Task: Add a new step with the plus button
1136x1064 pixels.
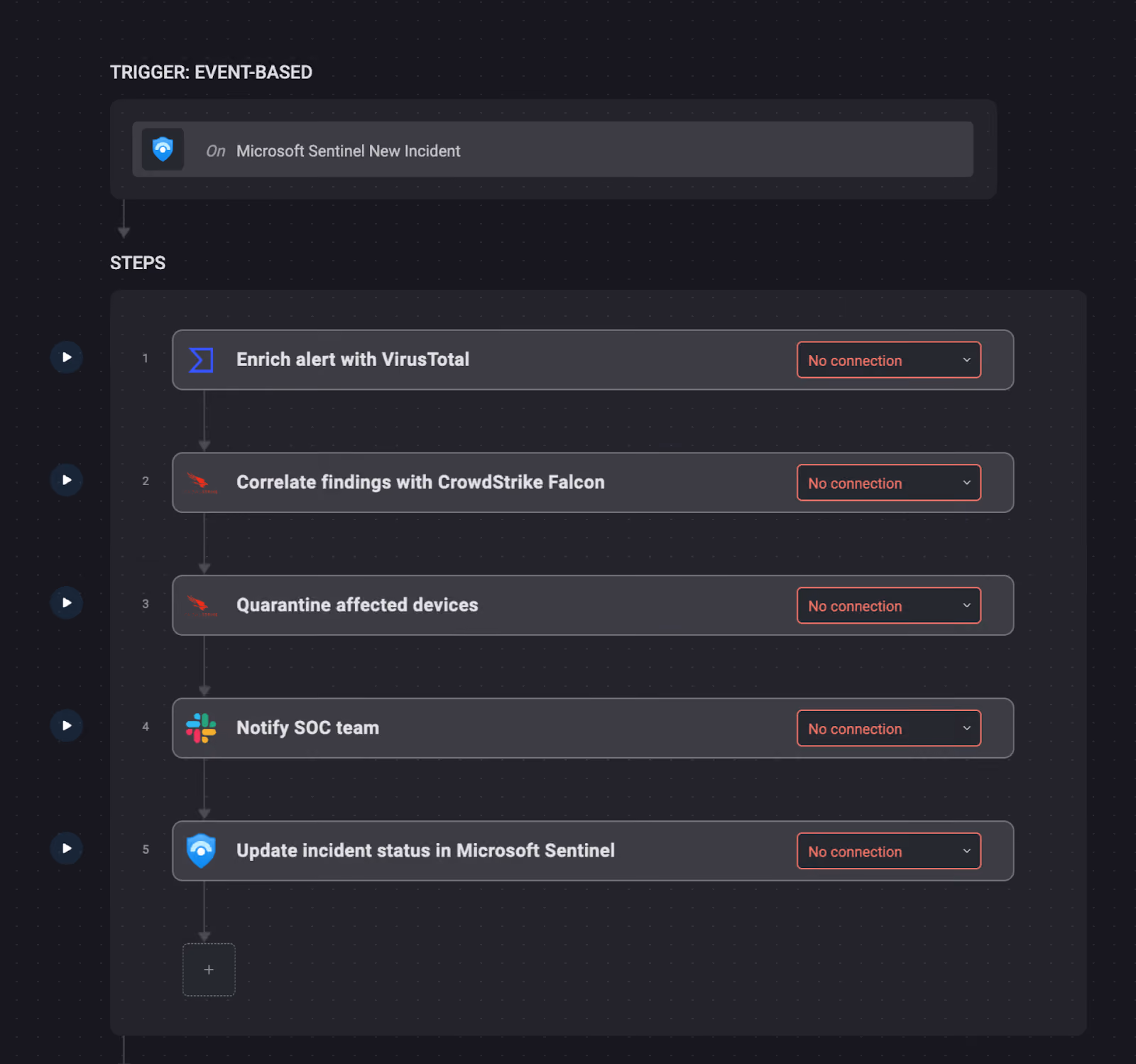Action: coord(209,970)
